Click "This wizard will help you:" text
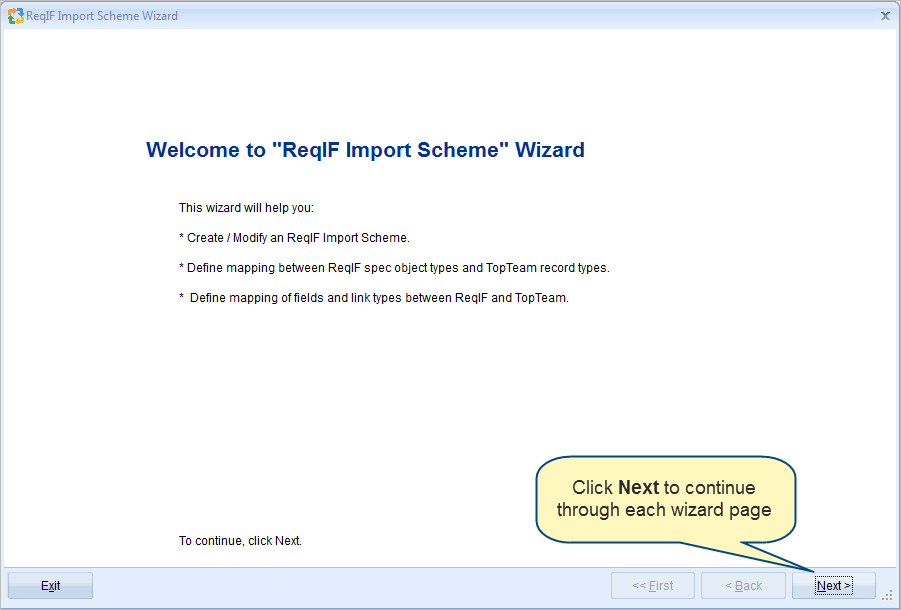 coord(247,208)
